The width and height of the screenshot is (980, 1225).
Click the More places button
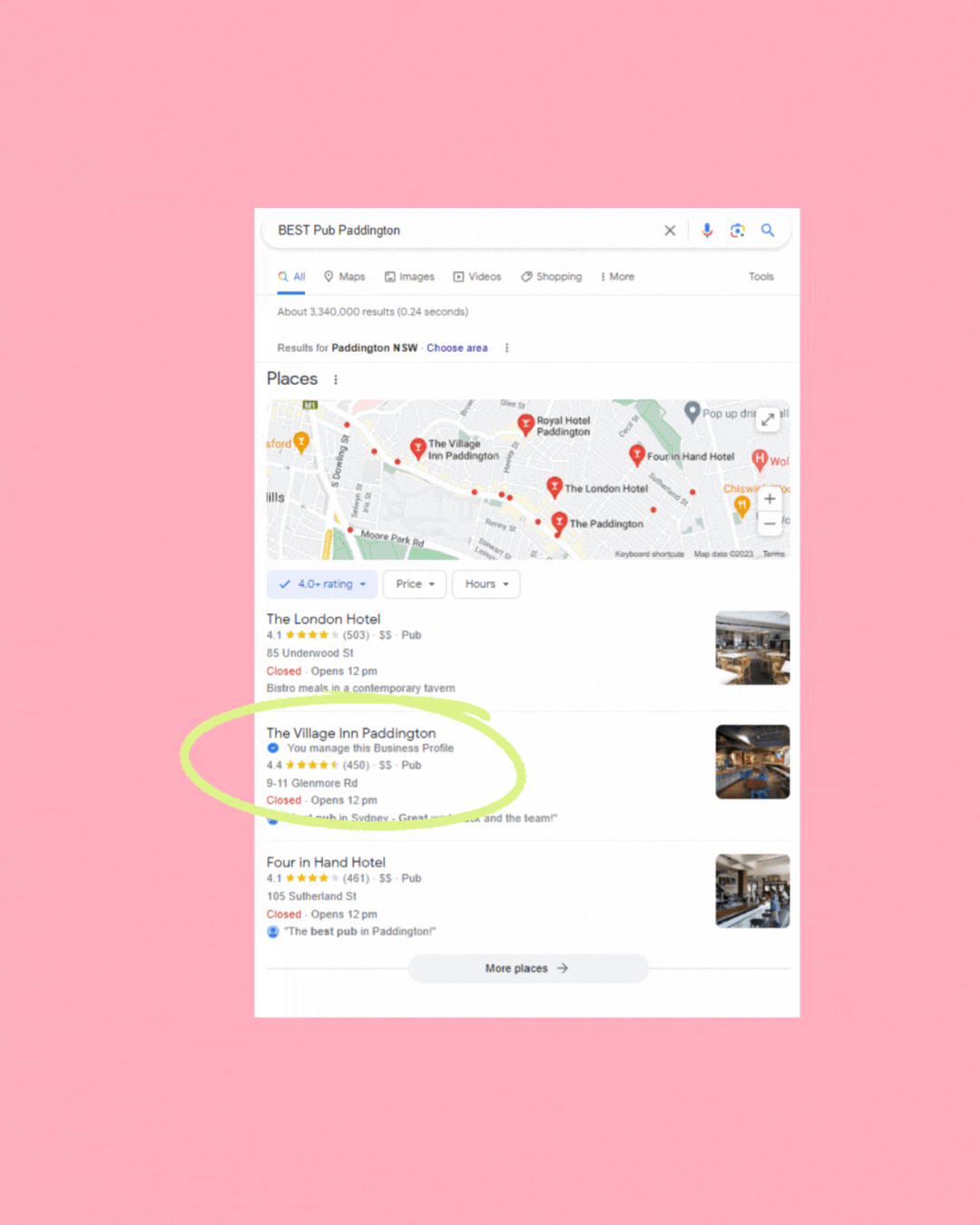[x=527, y=968]
